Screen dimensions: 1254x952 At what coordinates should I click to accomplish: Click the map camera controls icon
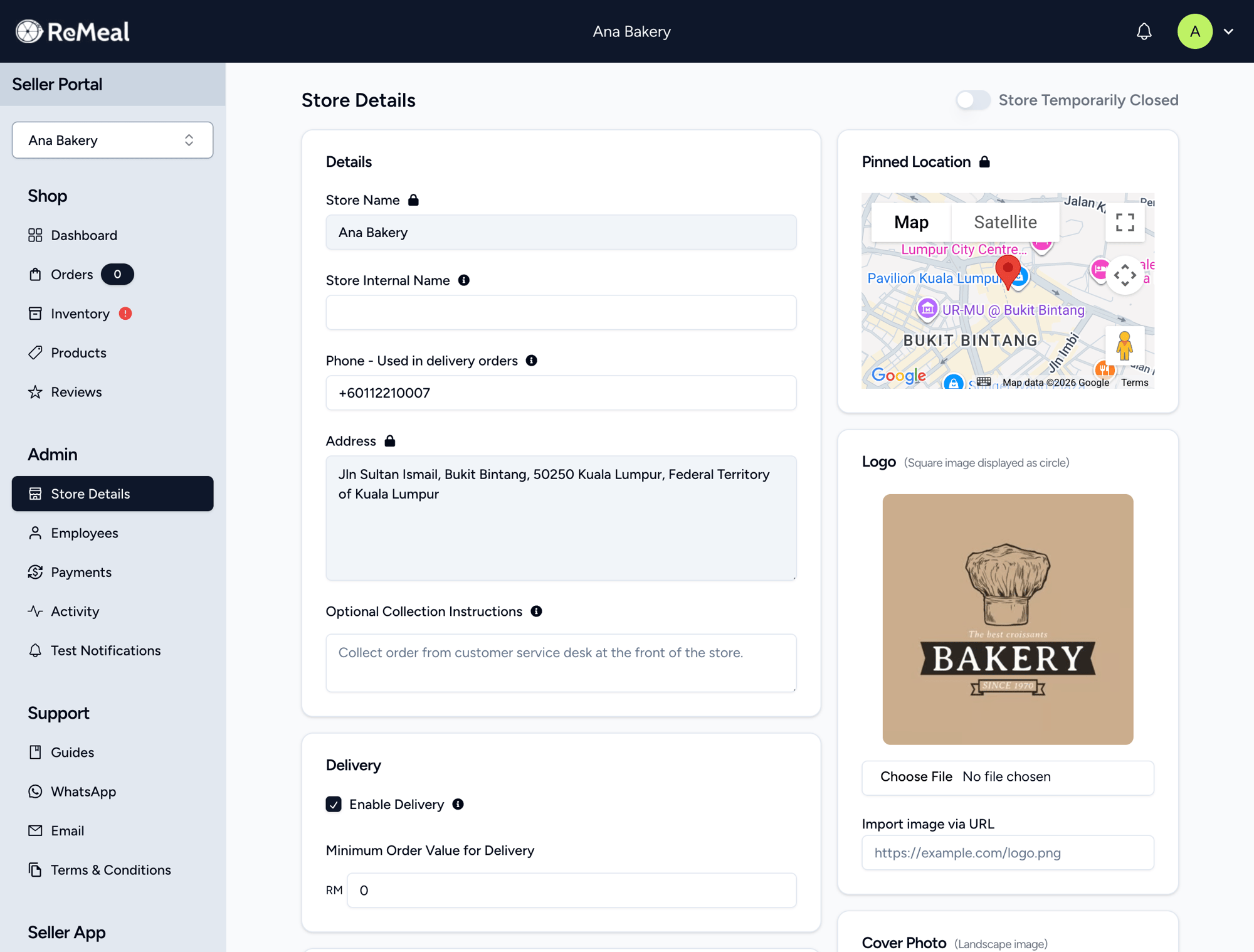(1125, 275)
